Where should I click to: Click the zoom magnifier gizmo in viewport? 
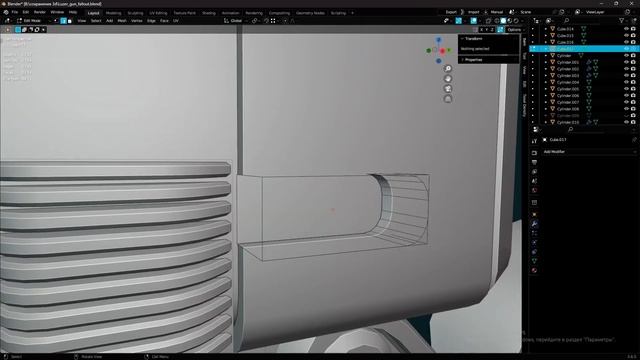point(448,69)
